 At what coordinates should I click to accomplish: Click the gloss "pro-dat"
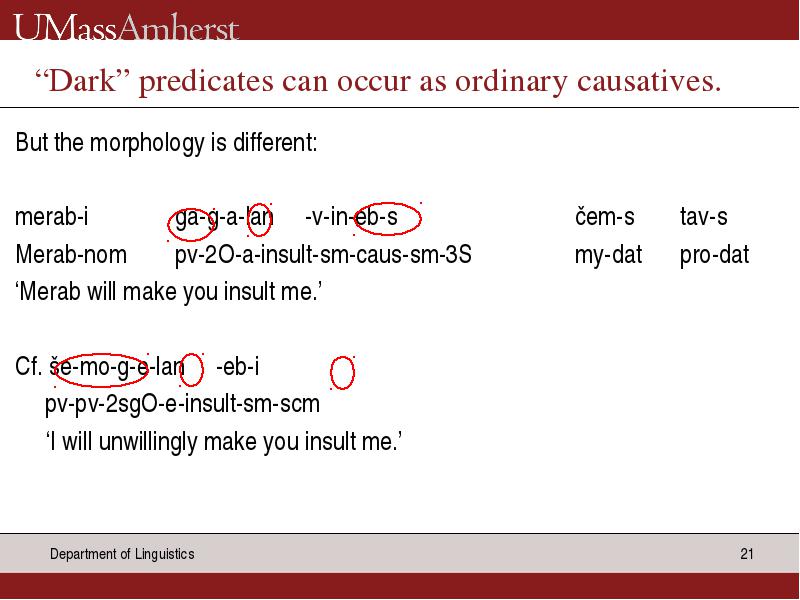click(714, 255)
